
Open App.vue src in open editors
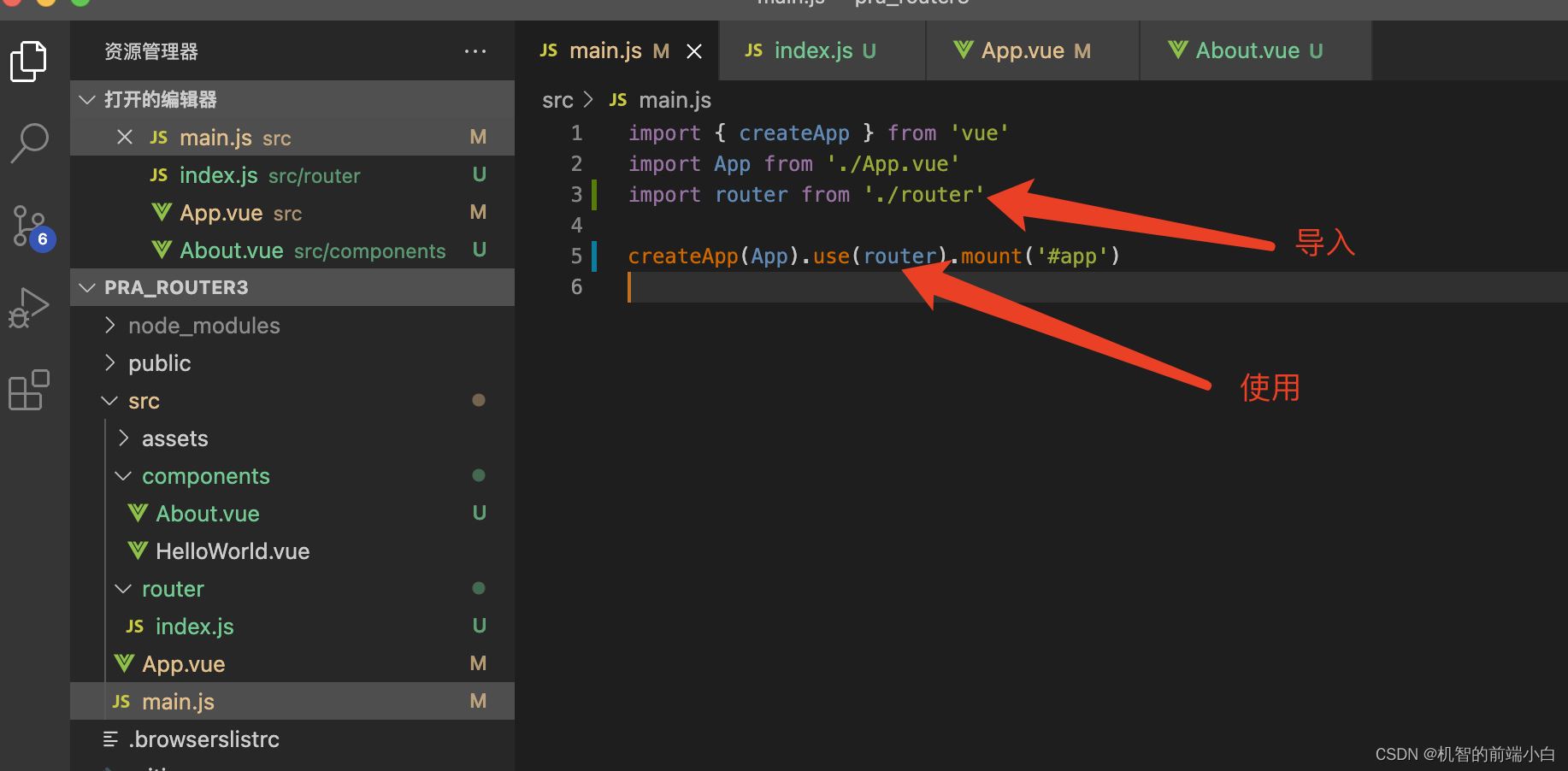coord(292,213)
